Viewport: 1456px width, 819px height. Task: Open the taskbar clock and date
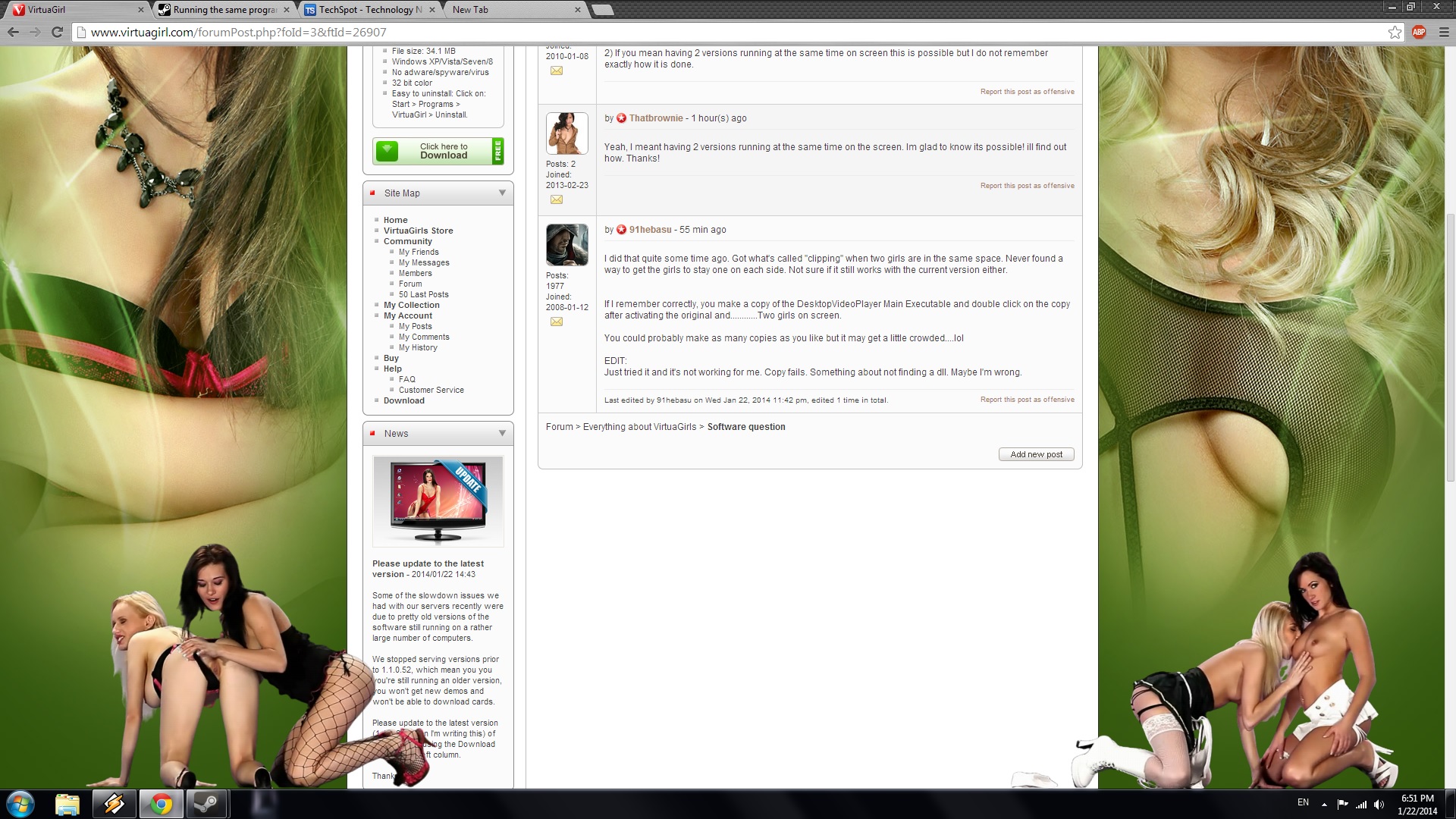(x=1417, y=805)
